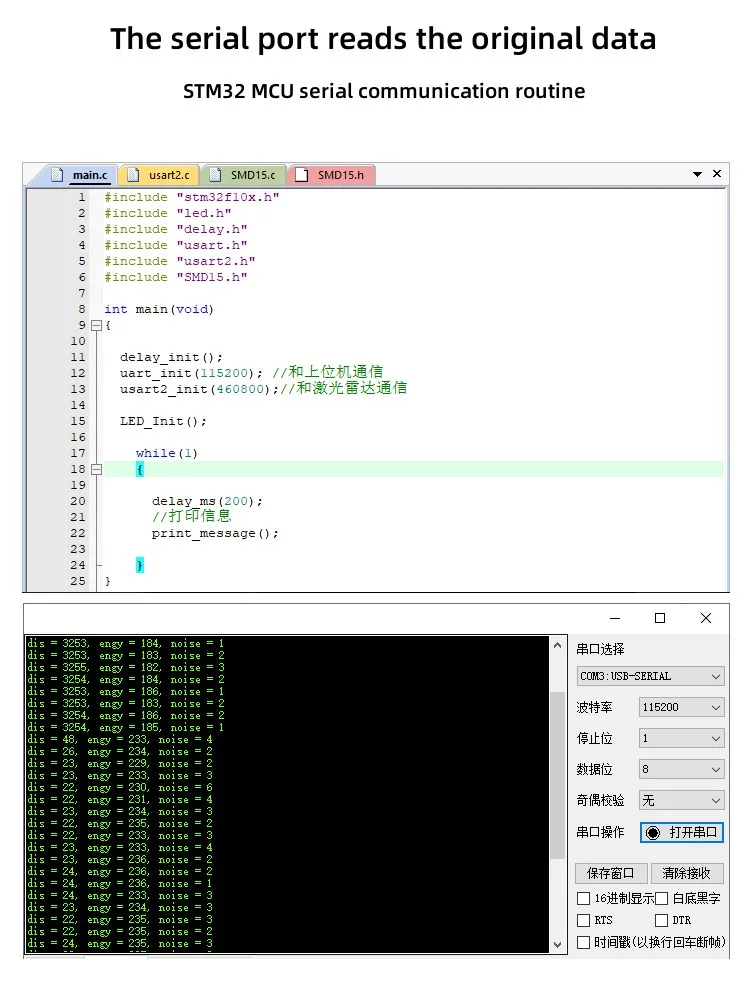Viewport: 750px width, 981px height.
Task: Close the serial tool window
Action: tap(706, 618)
